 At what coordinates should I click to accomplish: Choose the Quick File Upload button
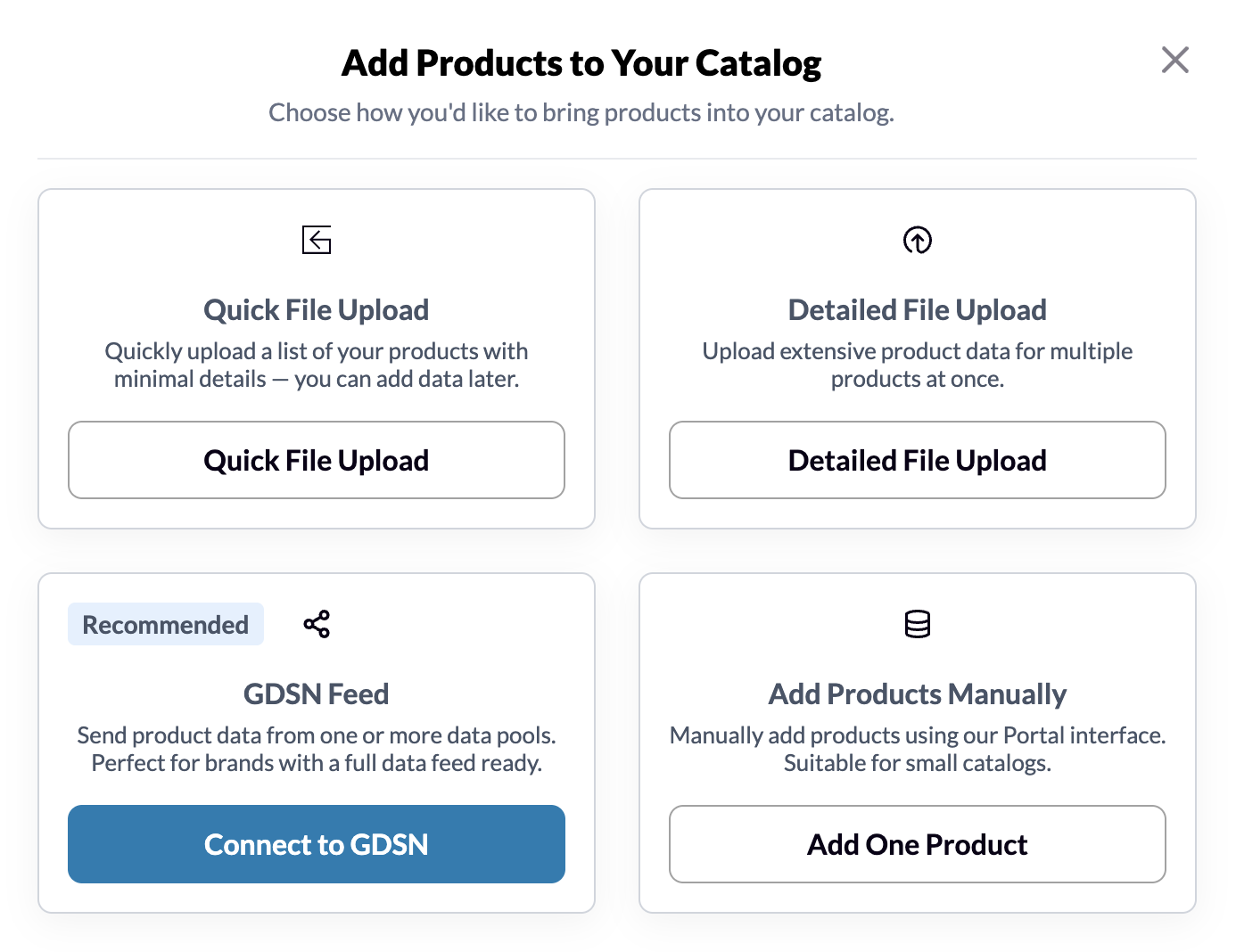coord(317,460)
